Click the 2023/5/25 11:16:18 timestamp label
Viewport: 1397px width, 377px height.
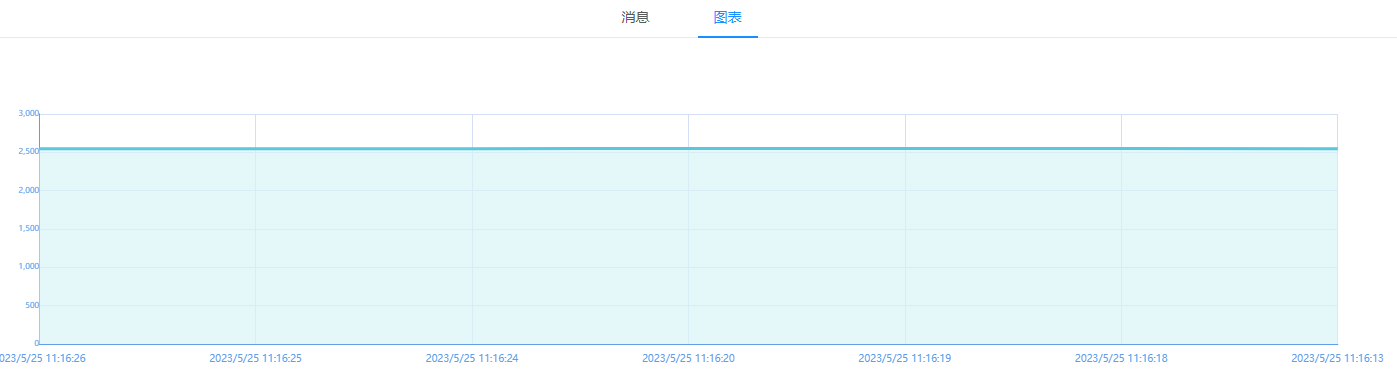tap(1121, 357)
